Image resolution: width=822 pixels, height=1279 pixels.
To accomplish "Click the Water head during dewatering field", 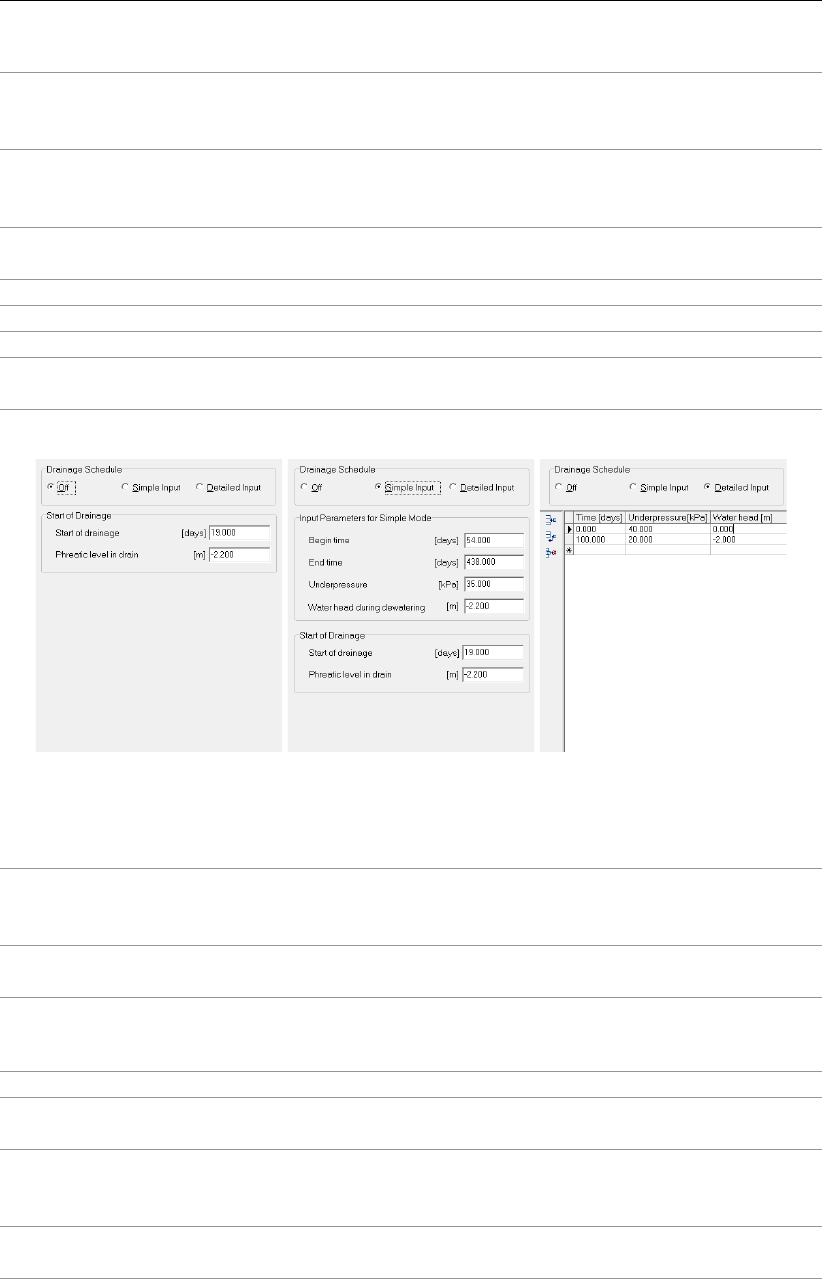I will (x=494, y=605).
